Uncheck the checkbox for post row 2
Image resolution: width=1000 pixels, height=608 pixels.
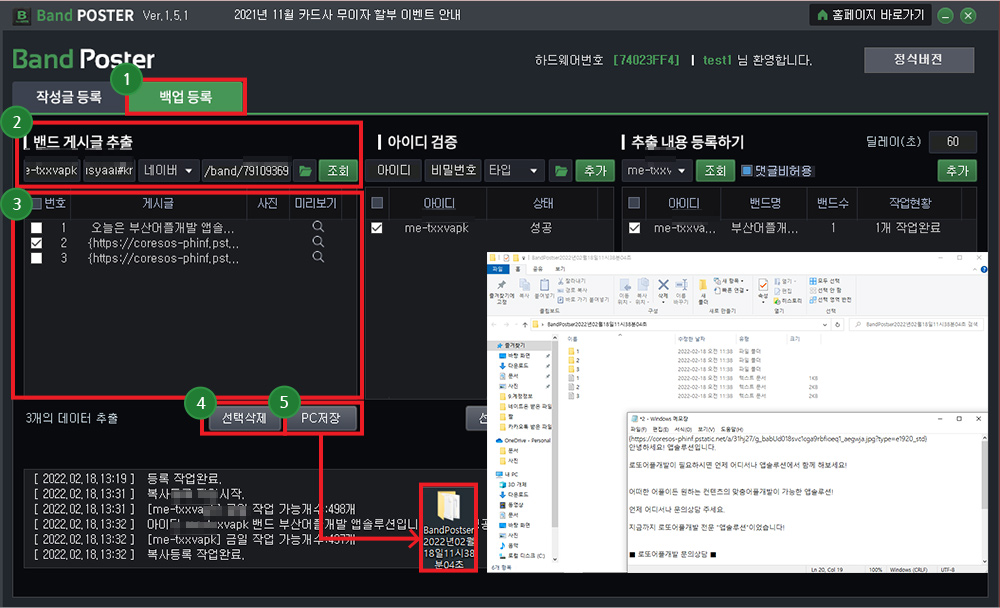[36, 242]
